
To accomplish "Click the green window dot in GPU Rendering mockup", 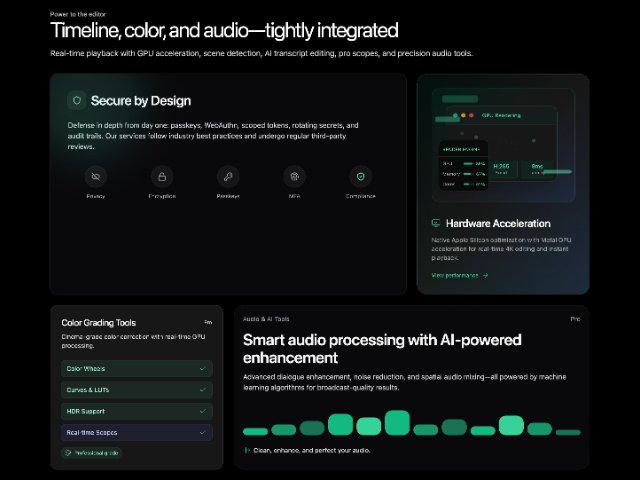I will pos(456,116).
